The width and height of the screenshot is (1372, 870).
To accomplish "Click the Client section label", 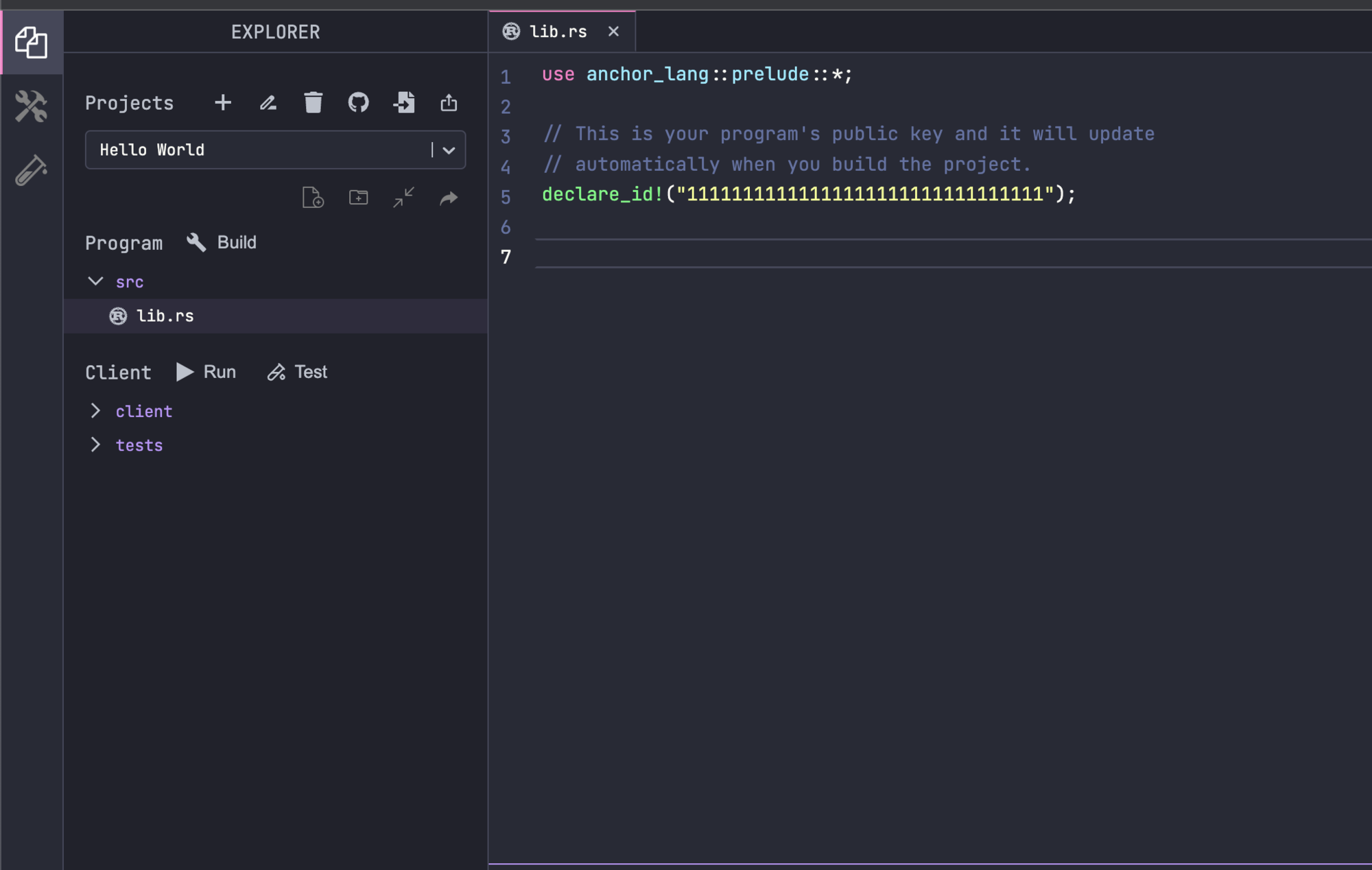I will click(118, 373).
